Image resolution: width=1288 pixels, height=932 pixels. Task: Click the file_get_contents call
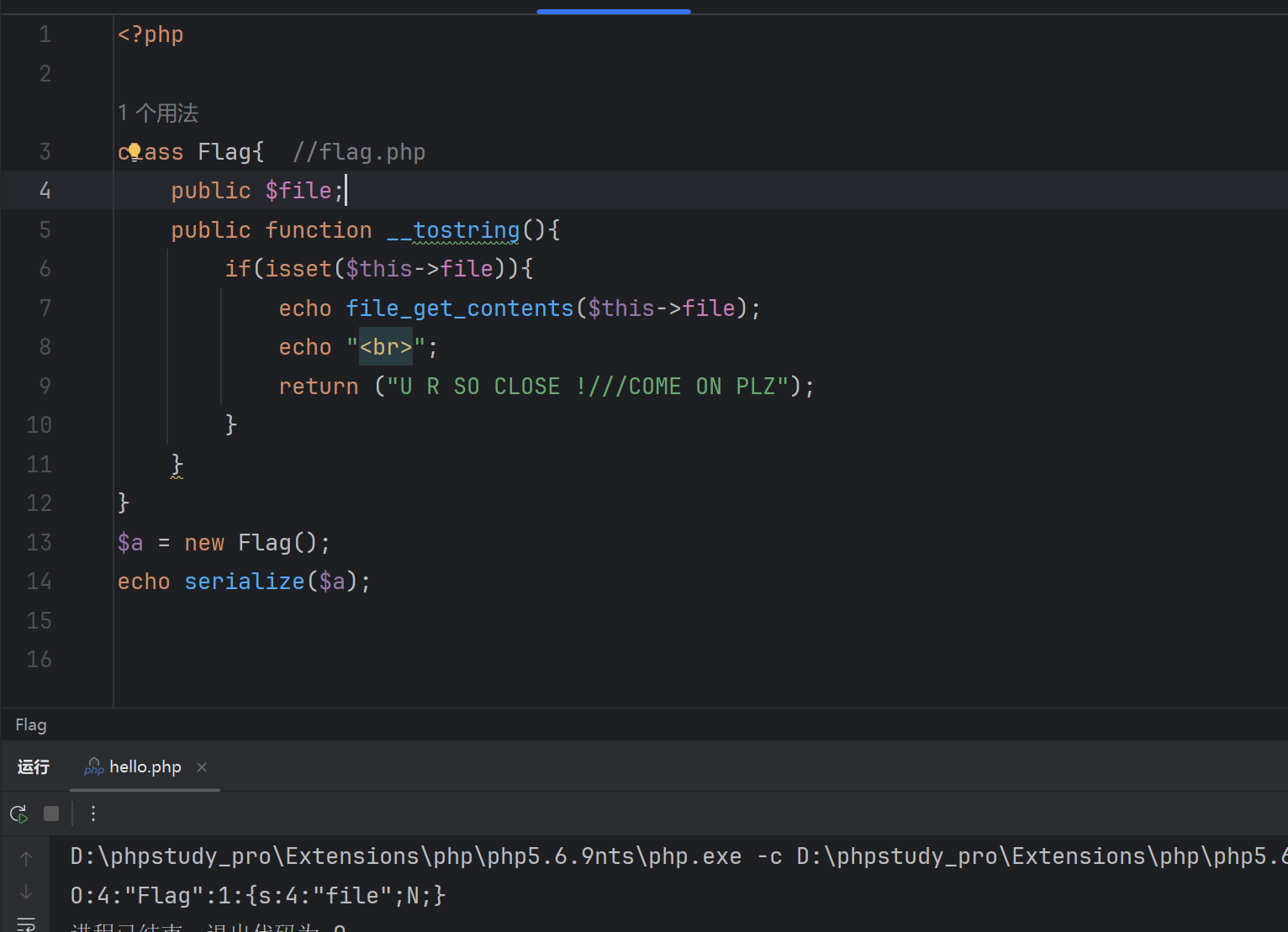click(x=460, y=308)
